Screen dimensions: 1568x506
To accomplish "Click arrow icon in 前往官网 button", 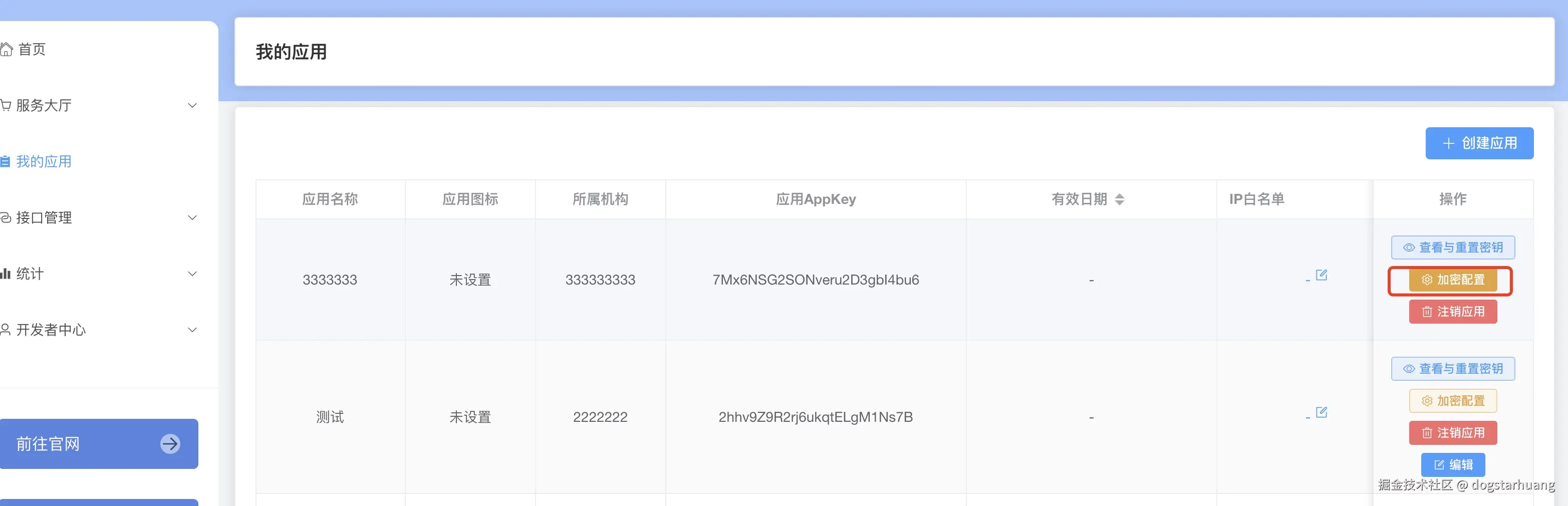I will pyautogui.click(x=170, y=443).
